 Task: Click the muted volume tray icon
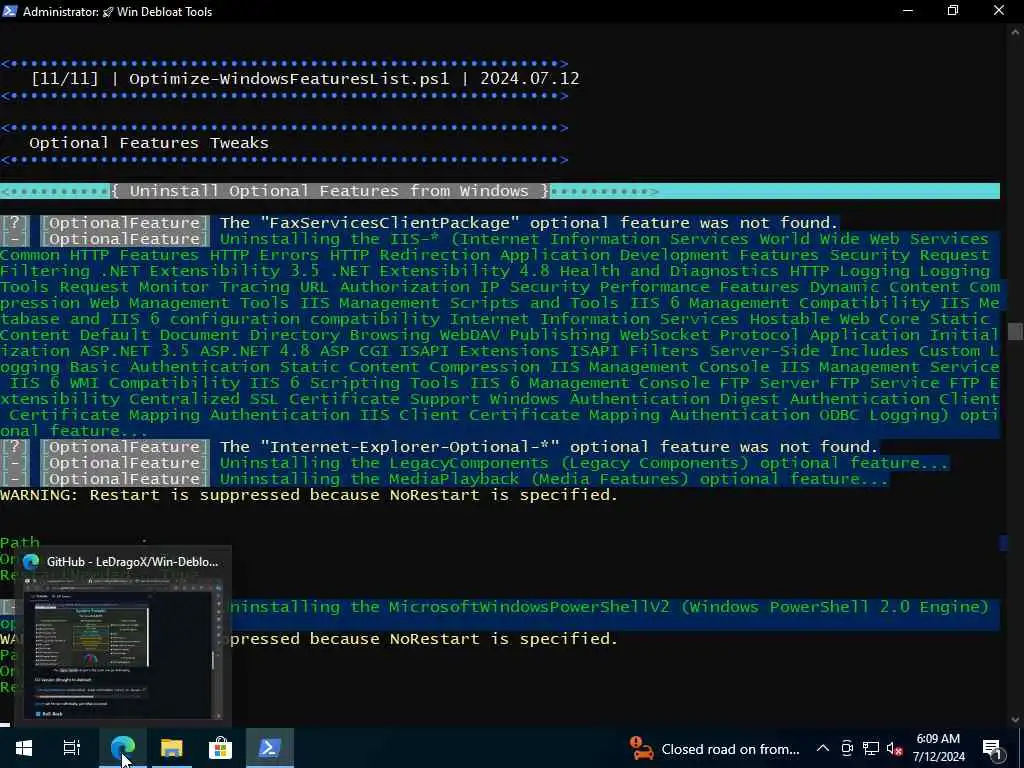click(x=895, y=748)
